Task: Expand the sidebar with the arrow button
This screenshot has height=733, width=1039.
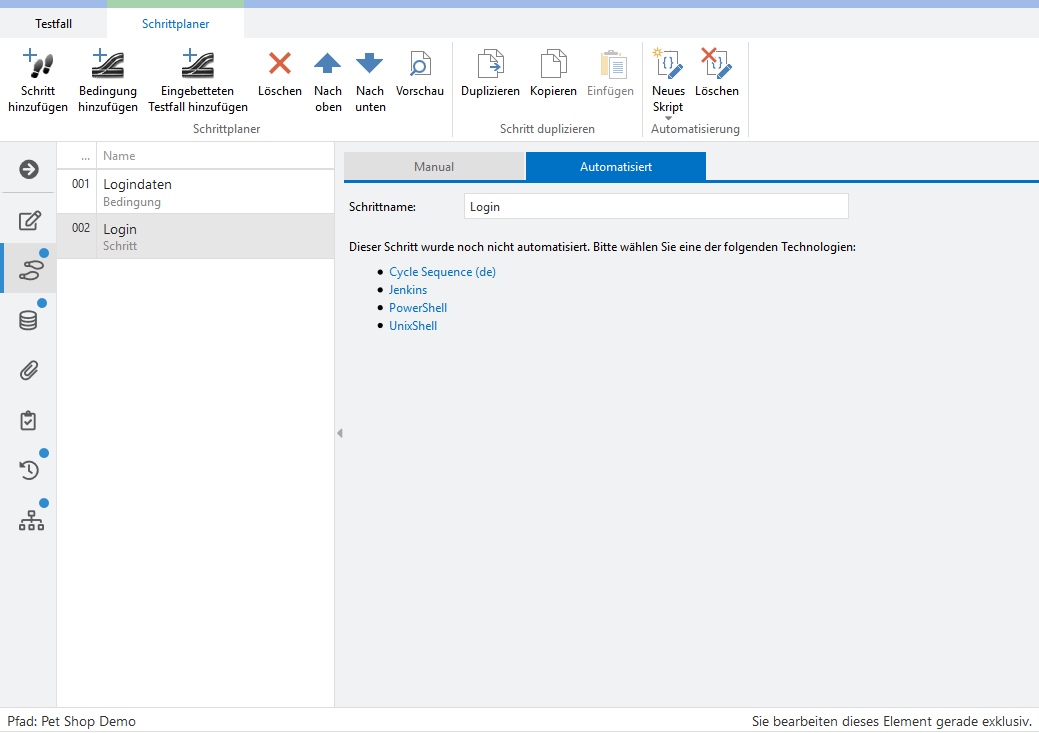Action: tap(29, 169)
